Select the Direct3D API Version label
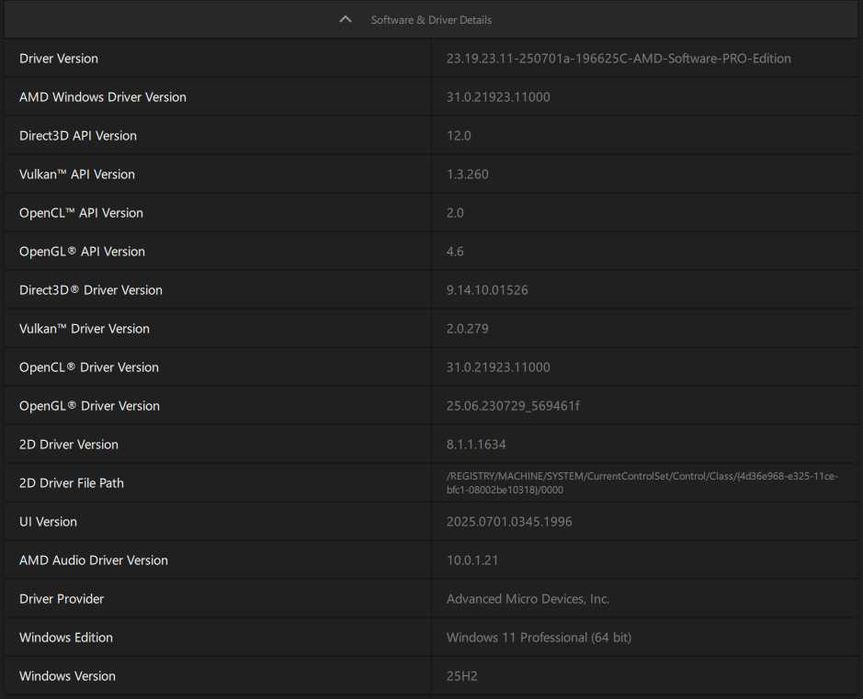Viewport: 863px width, 699px height. (78, 135)
